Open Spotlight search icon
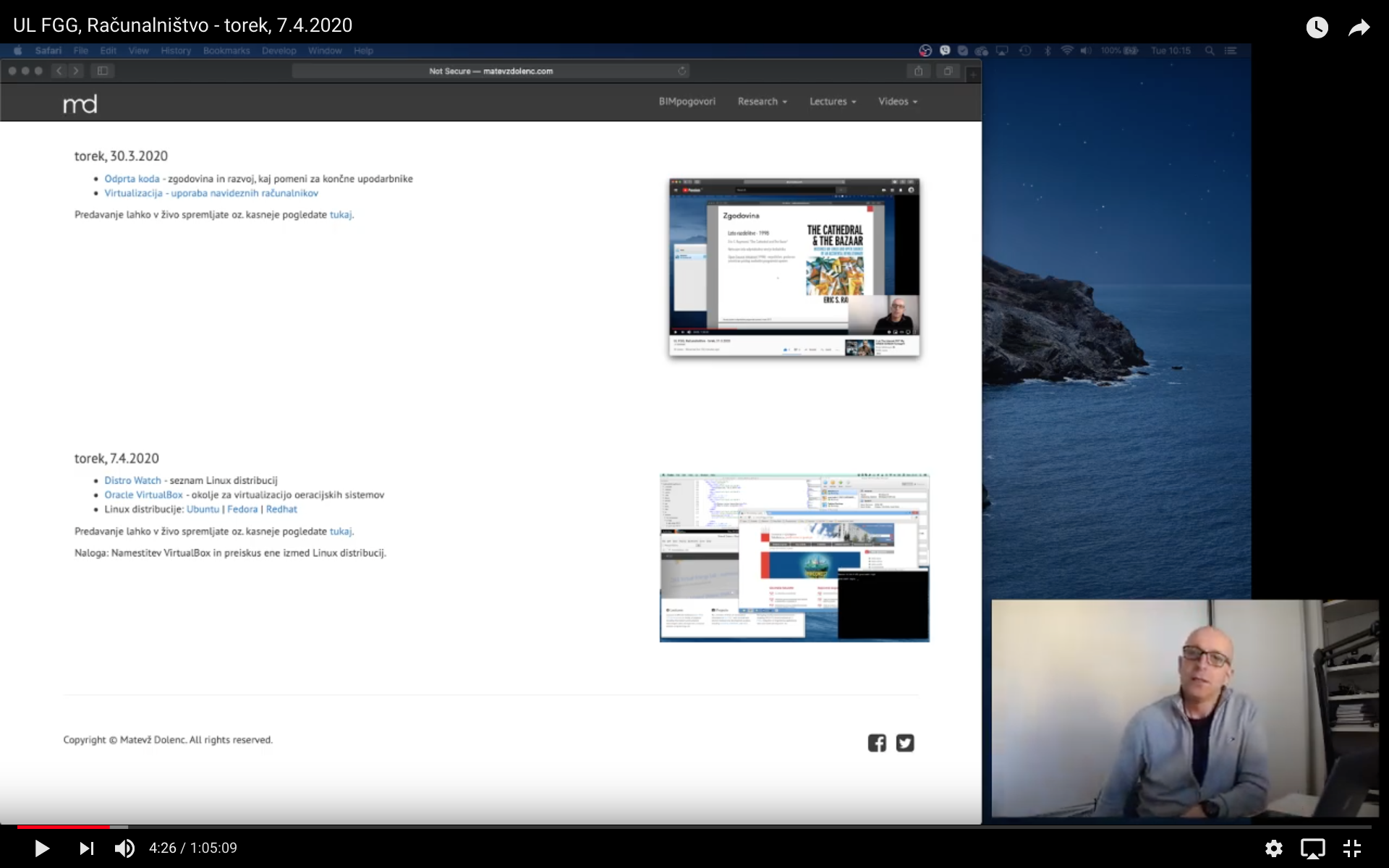The width and height of the screenshot is (1389, 868). click(x=1210, y=51)
